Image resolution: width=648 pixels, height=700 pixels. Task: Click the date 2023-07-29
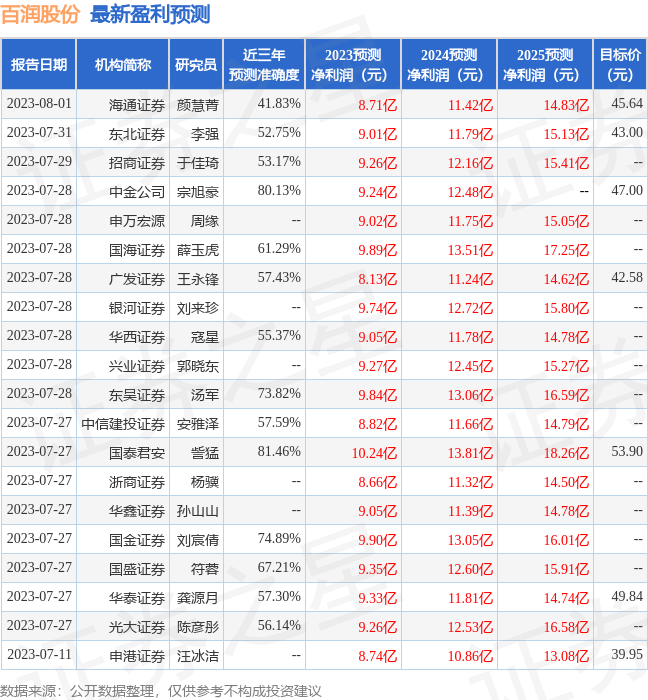[x=39, y=162]
